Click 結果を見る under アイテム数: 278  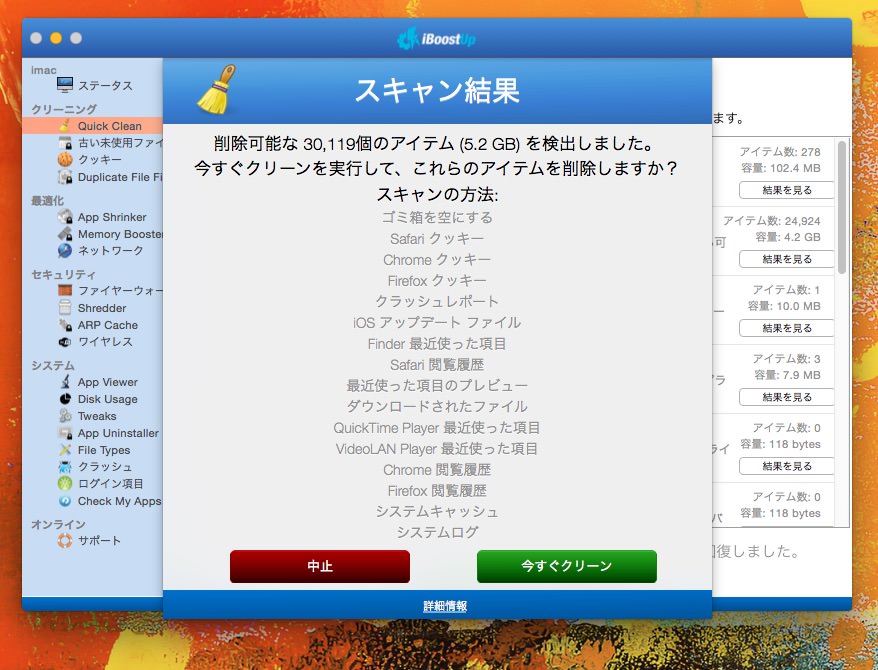click(787, 190)
